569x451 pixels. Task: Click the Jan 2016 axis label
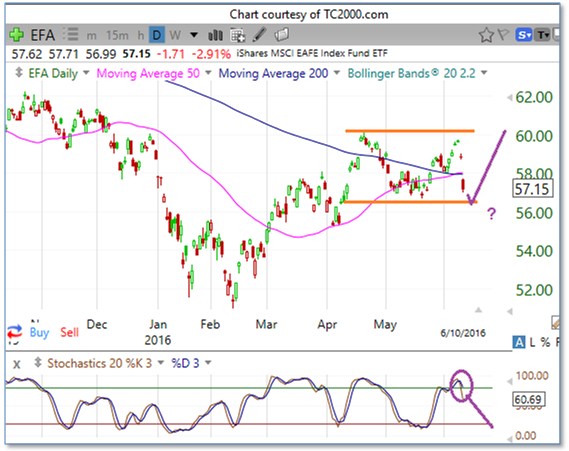157,332
